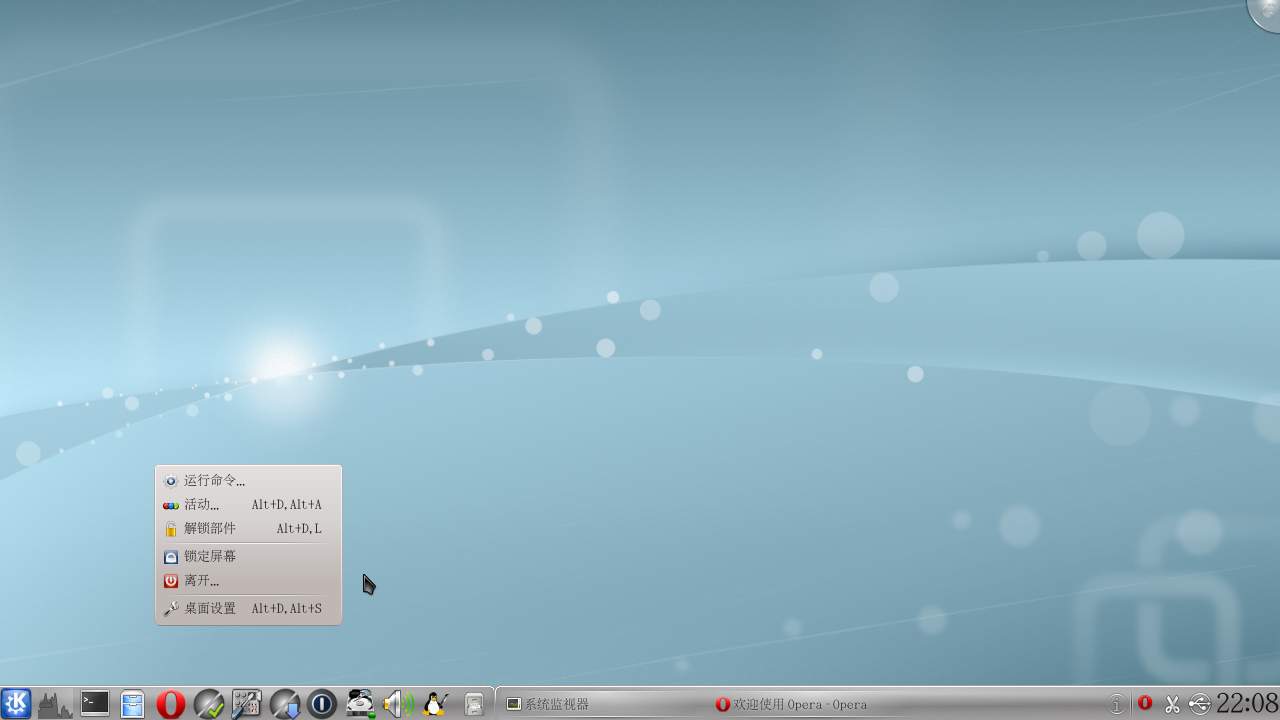Open 桌面设置 from context menu

pos(248,608)
